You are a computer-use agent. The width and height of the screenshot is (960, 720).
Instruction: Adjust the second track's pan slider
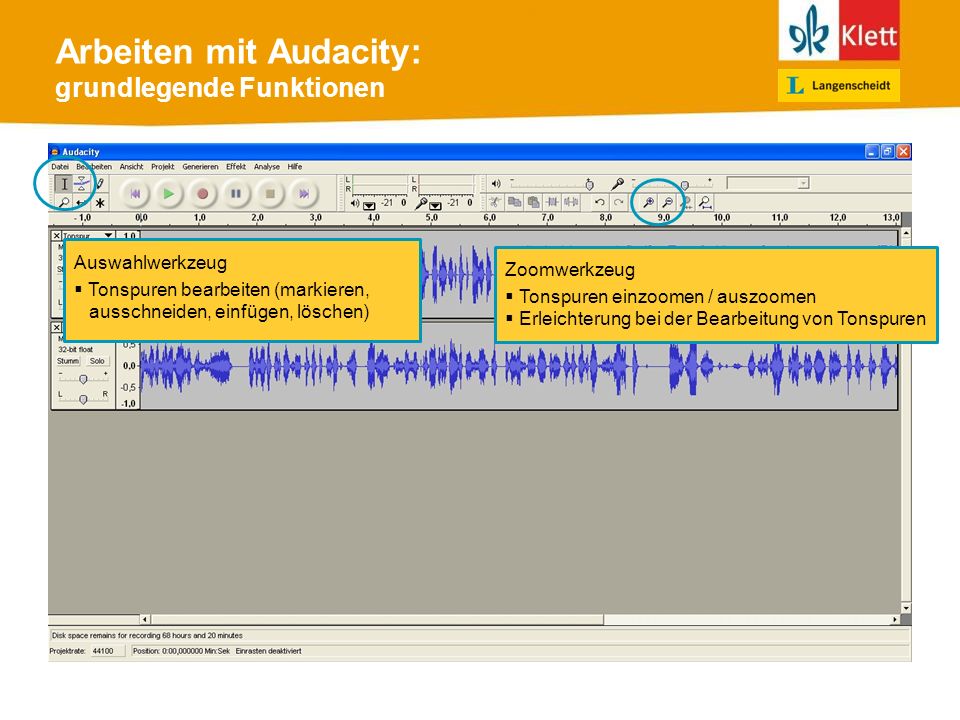point(83,399)
